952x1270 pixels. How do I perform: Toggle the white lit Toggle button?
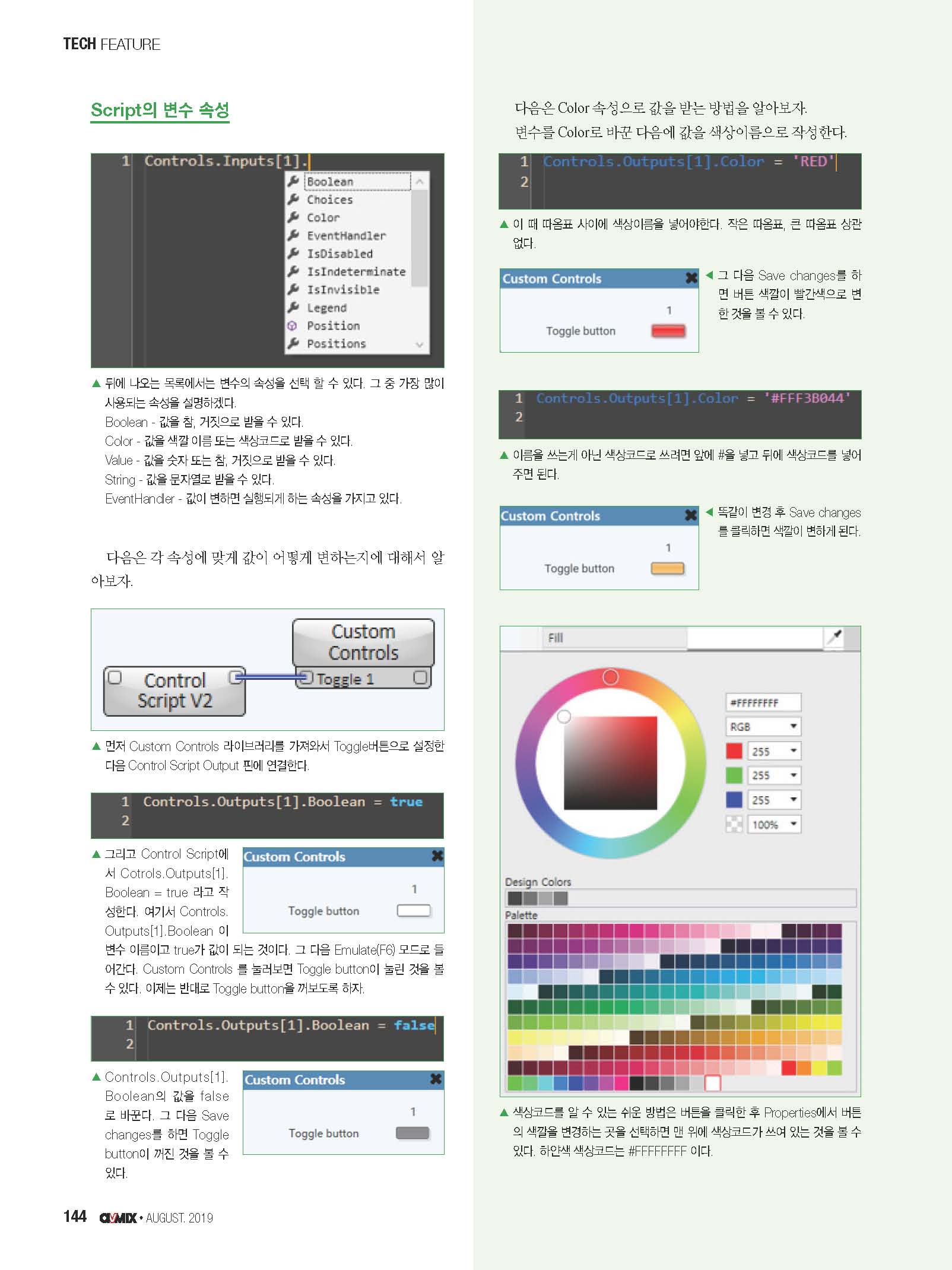414,911
